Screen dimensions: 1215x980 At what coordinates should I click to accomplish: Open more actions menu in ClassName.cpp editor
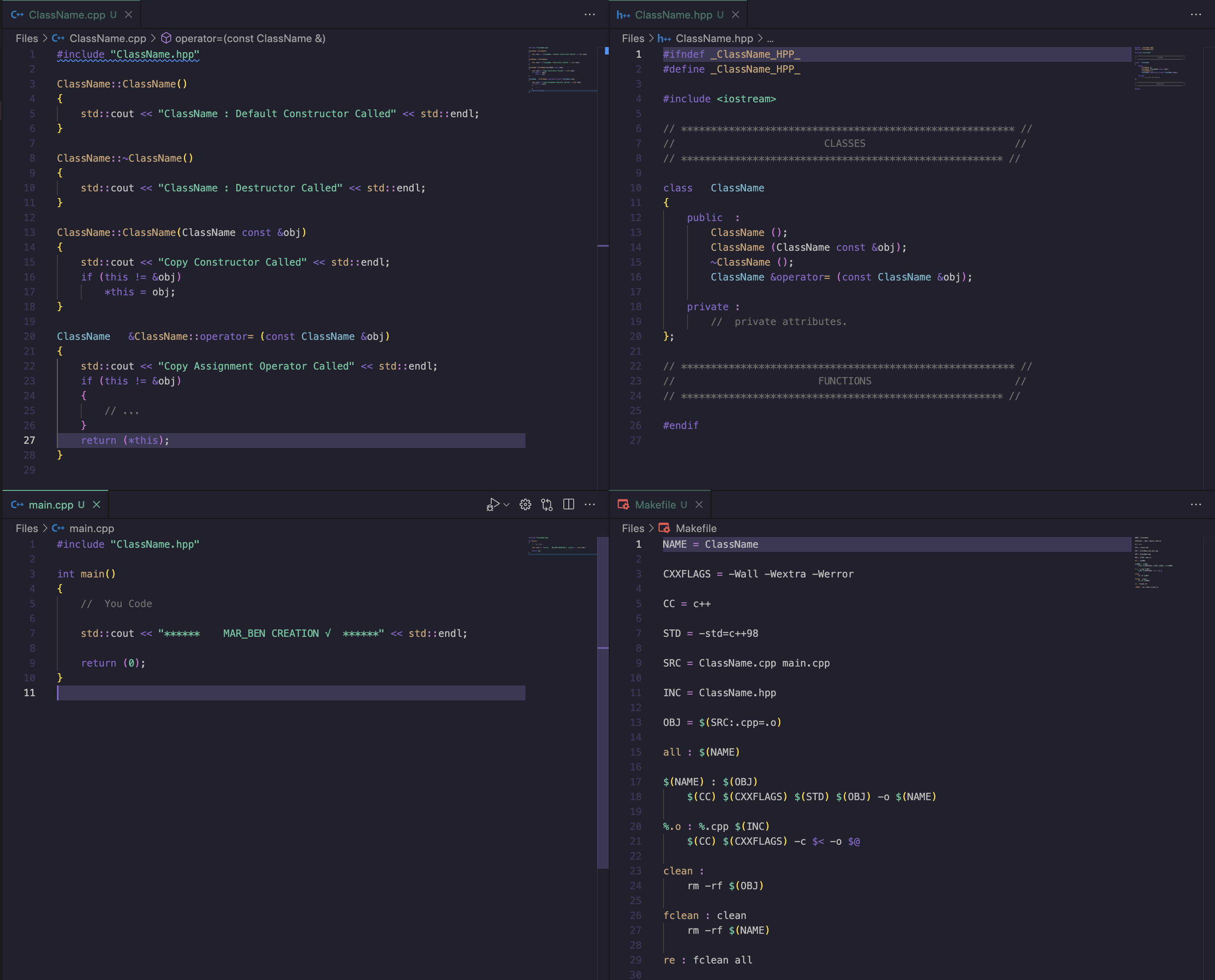point(590,15)
